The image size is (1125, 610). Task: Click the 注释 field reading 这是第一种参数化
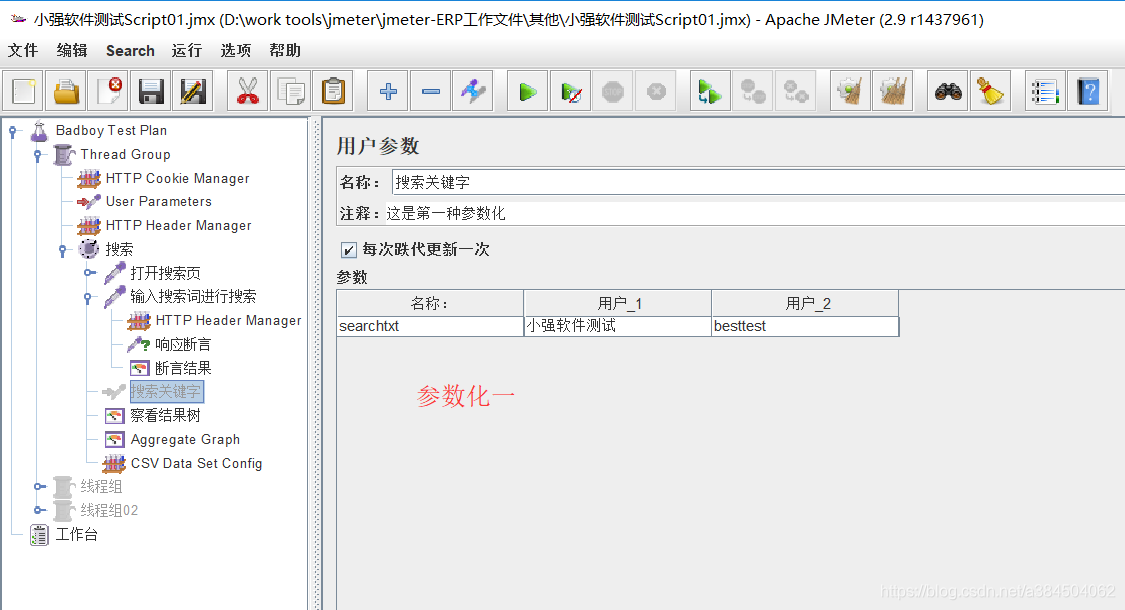tap(755, 213)
